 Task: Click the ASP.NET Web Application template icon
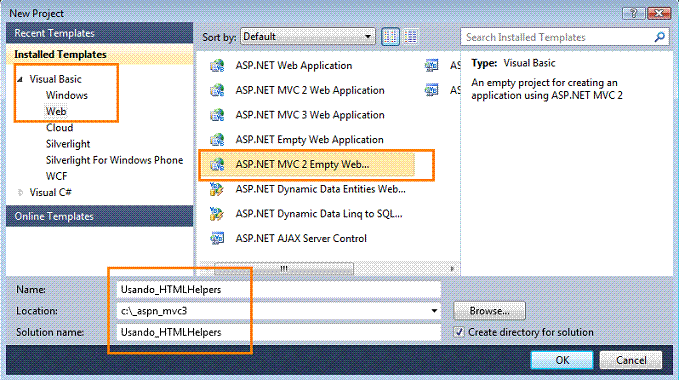(x=217, y=66)
